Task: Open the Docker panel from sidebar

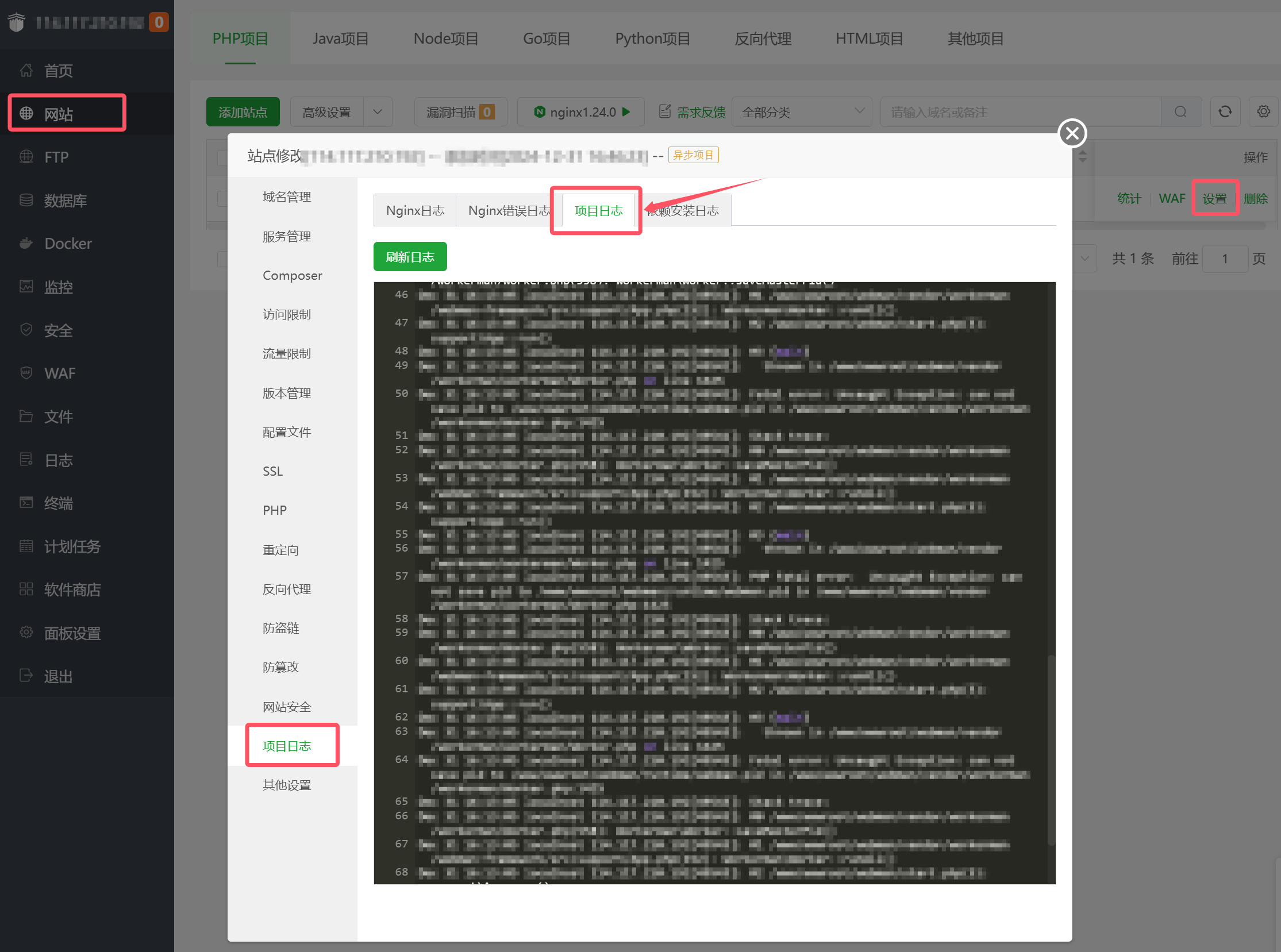Action: (x=67, y=243)
